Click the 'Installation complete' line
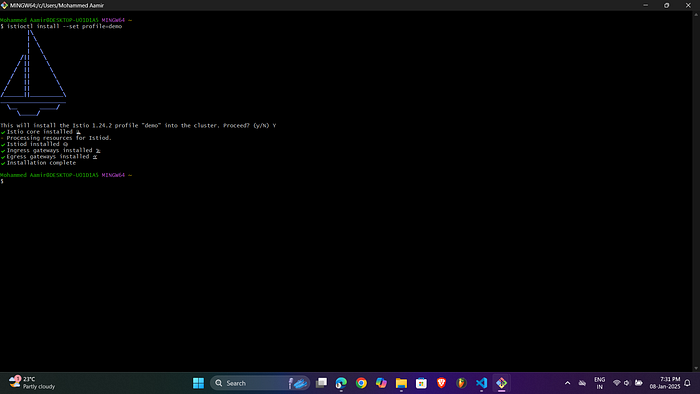The image size is (700, 394). tap(38, 163)
